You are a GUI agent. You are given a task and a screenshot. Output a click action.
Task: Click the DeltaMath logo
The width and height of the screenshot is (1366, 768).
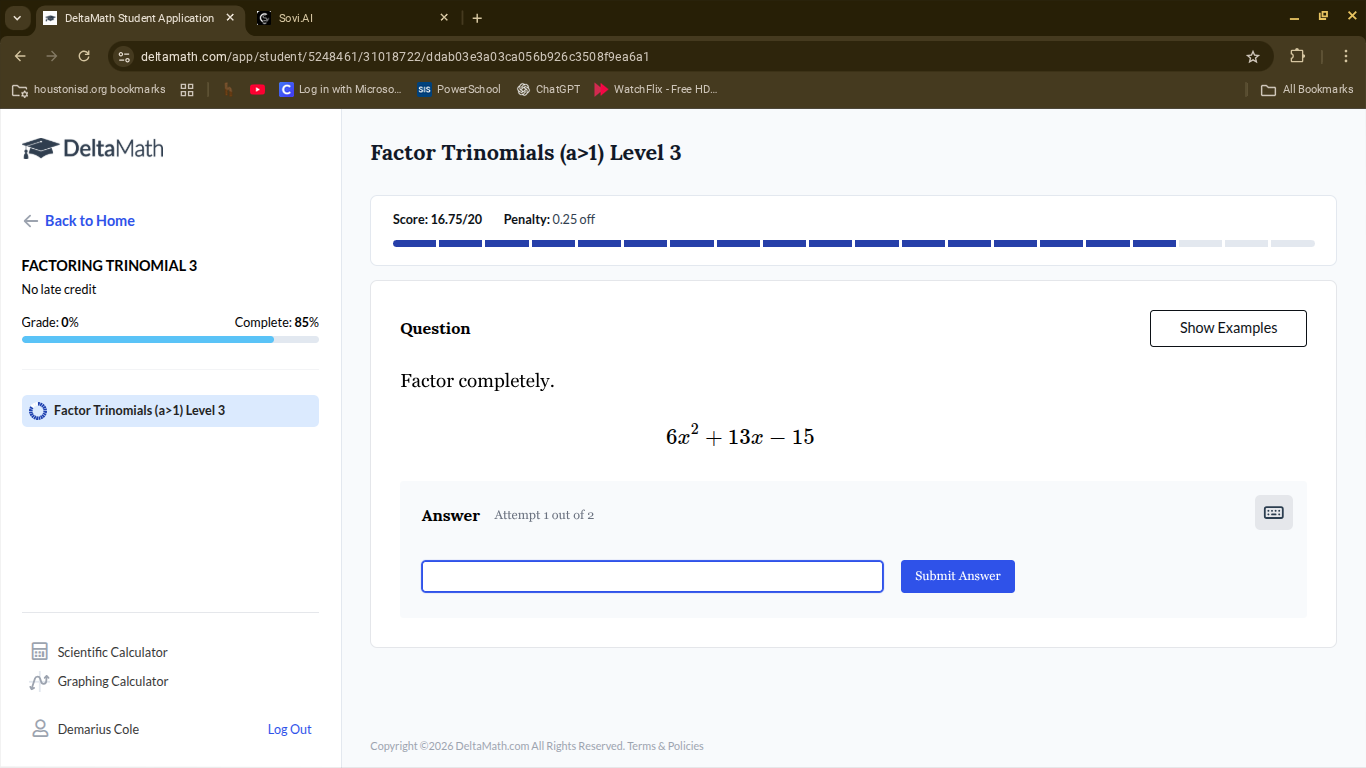point(93,149)
